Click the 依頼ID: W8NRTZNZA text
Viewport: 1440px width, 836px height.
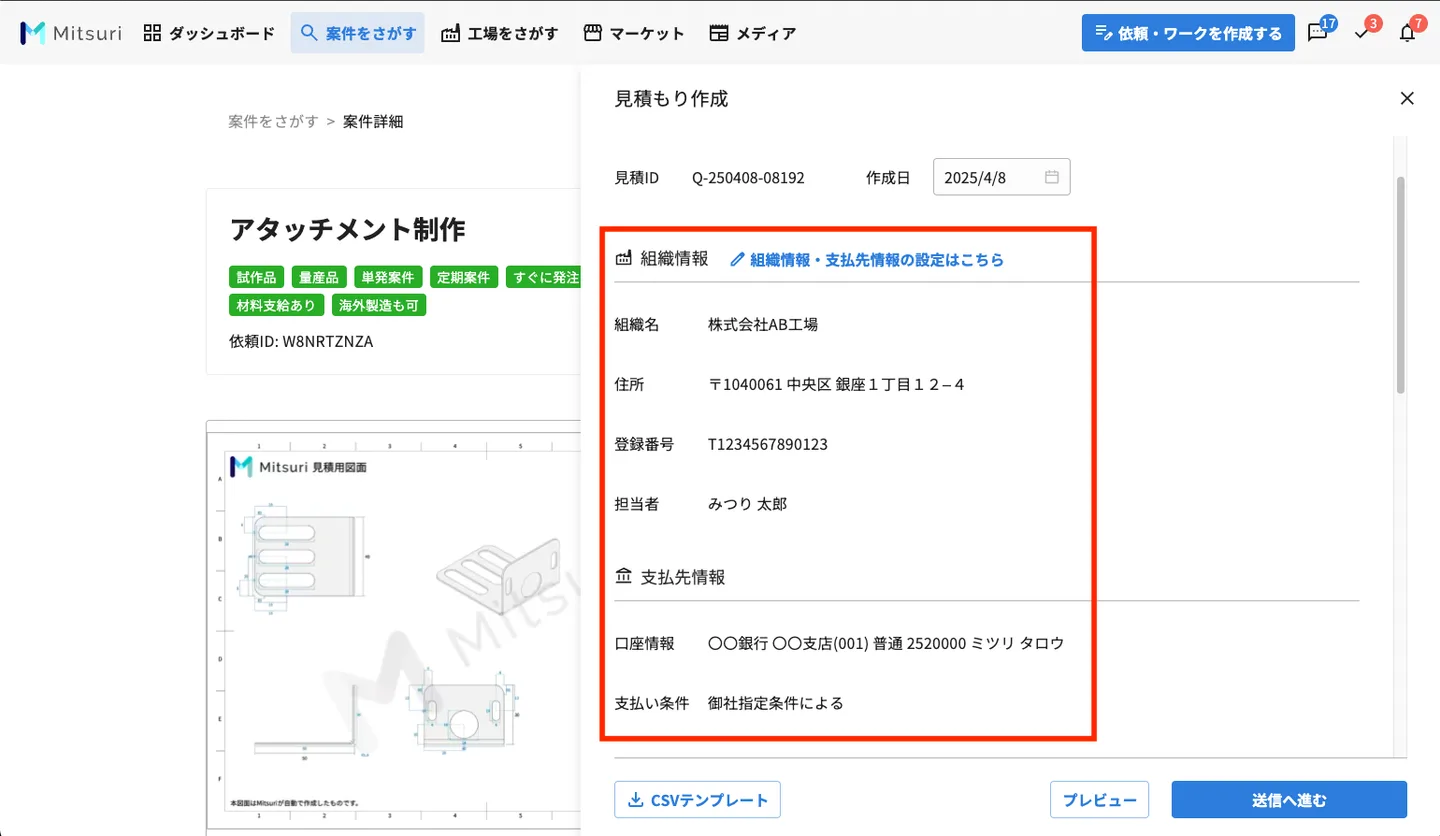[301, 341]
